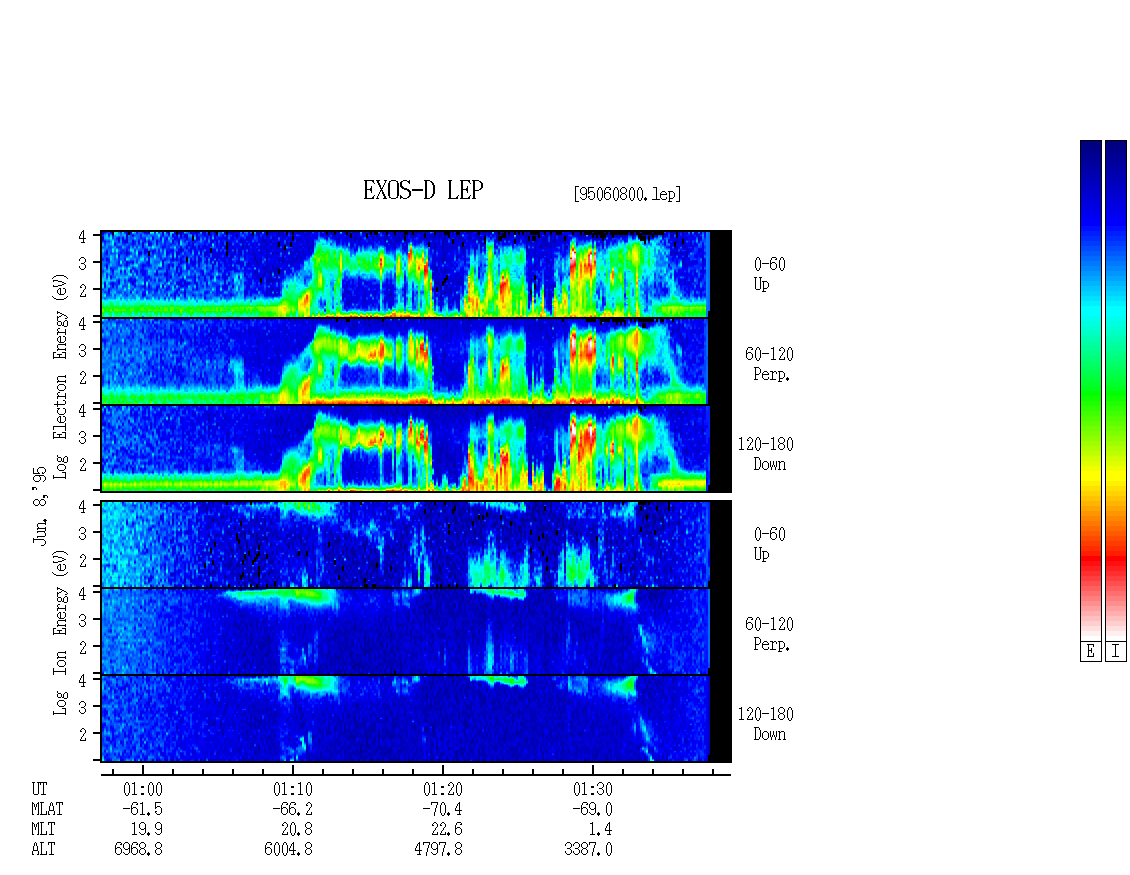Click the MLAT value '-61.5'
Viewport: 1130px width, 875px height.
point(142,809)
